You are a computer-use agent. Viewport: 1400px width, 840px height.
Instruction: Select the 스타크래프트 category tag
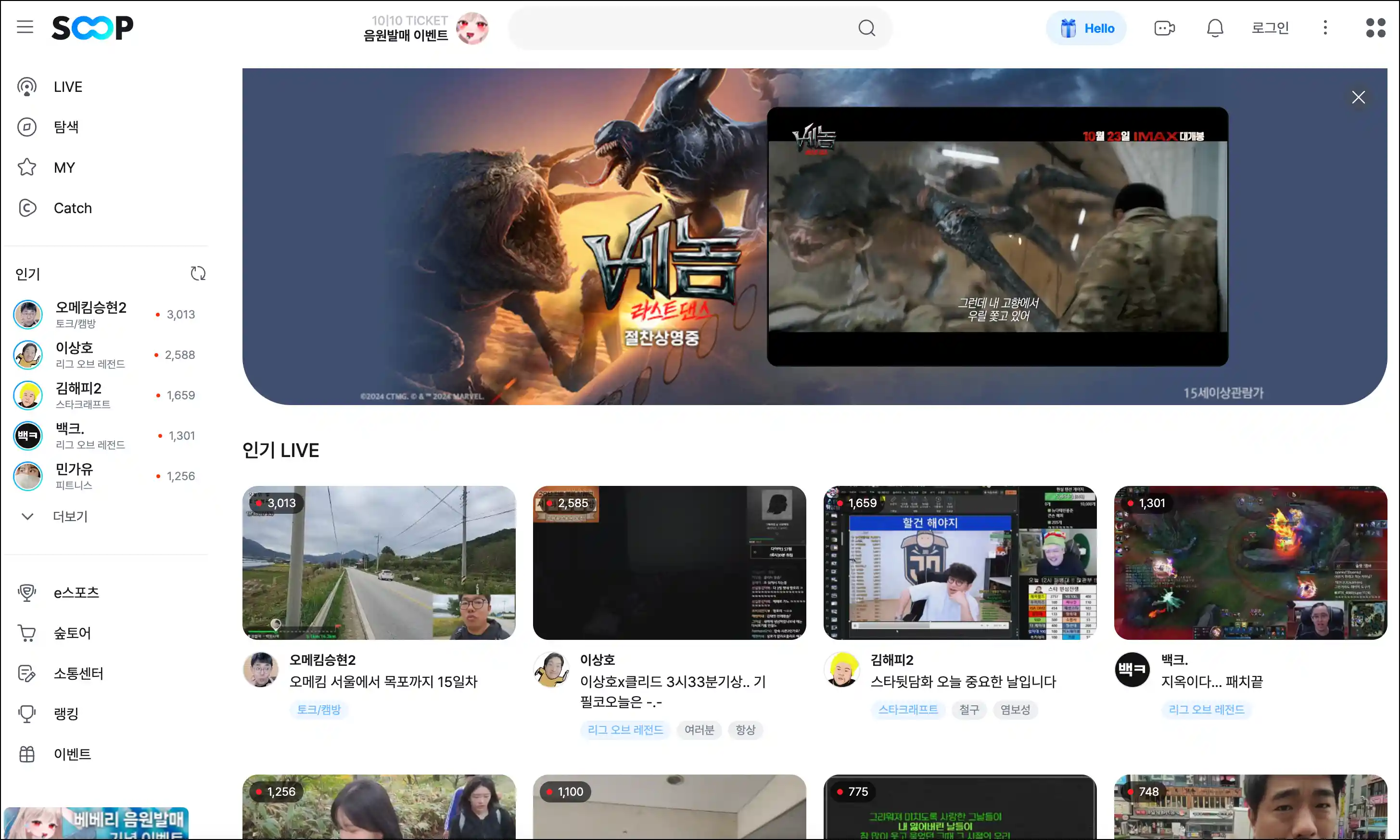[x=908, y=709]
